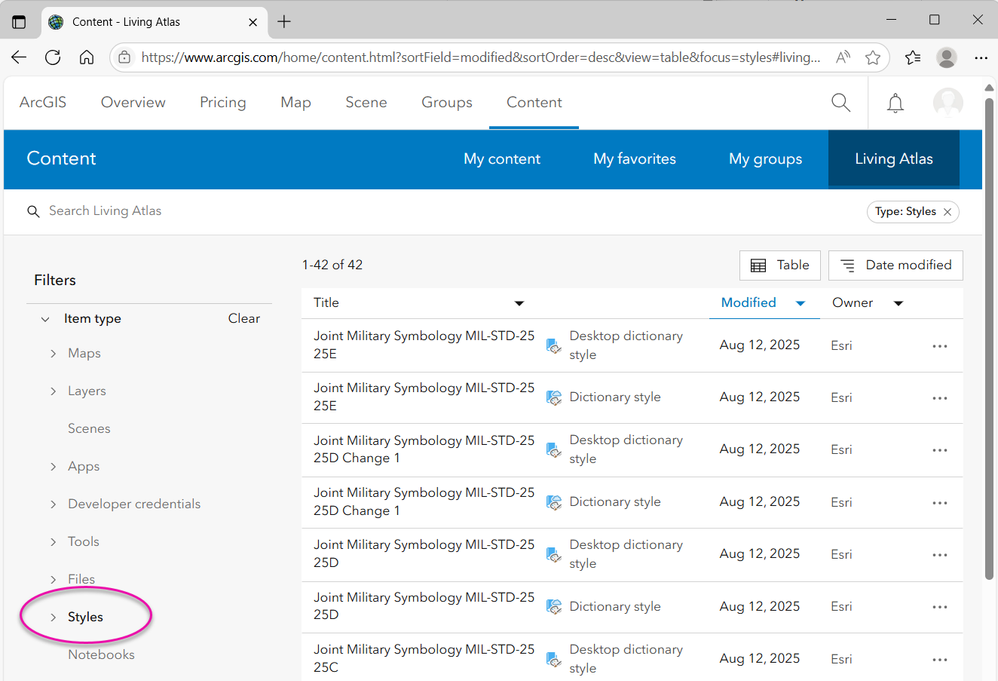The image size is (998, 681).
Task: Open more options for first table row
Action: click(939, 346)
